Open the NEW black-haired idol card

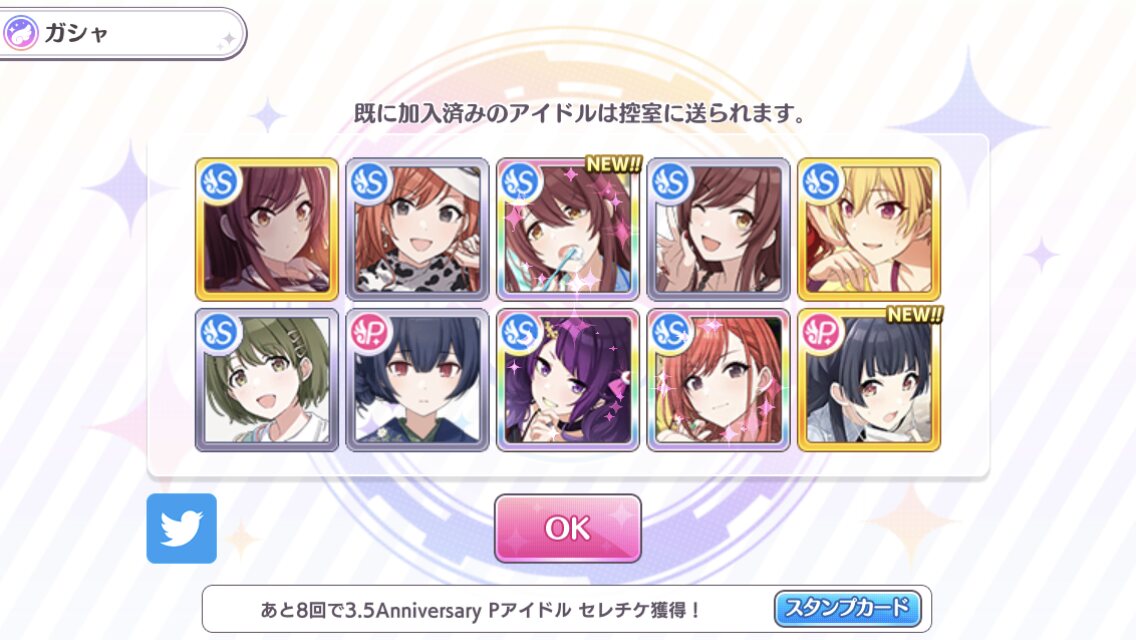[869, 380]
